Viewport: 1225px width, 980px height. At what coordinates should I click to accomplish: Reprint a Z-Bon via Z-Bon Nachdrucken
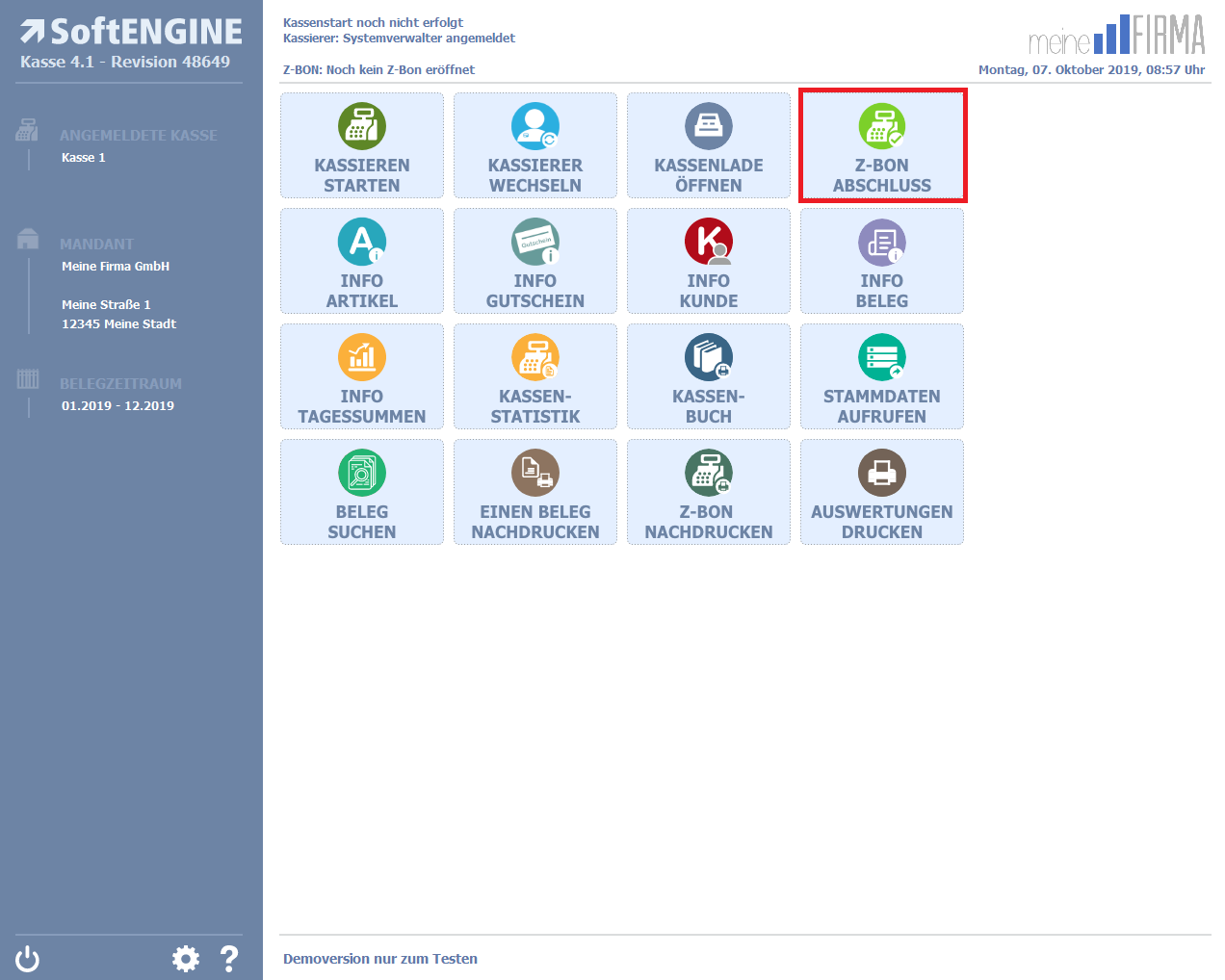pyautogui.click(x=709, y=493)
